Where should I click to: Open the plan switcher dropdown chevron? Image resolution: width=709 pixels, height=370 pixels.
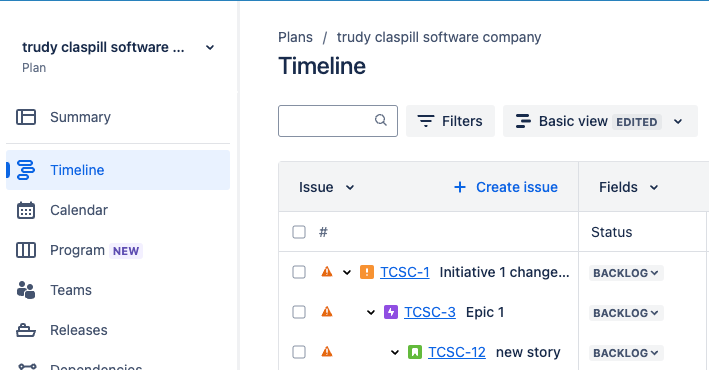[210, 47]
